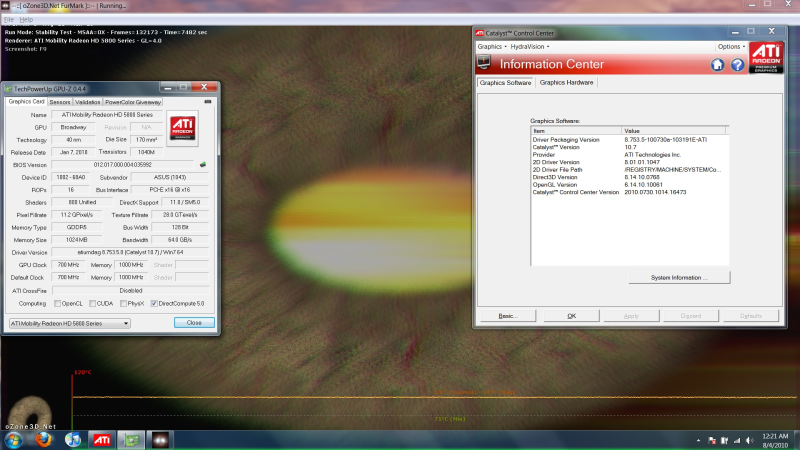
Task: Click the network signal tray icon
Action: point(737,440)
